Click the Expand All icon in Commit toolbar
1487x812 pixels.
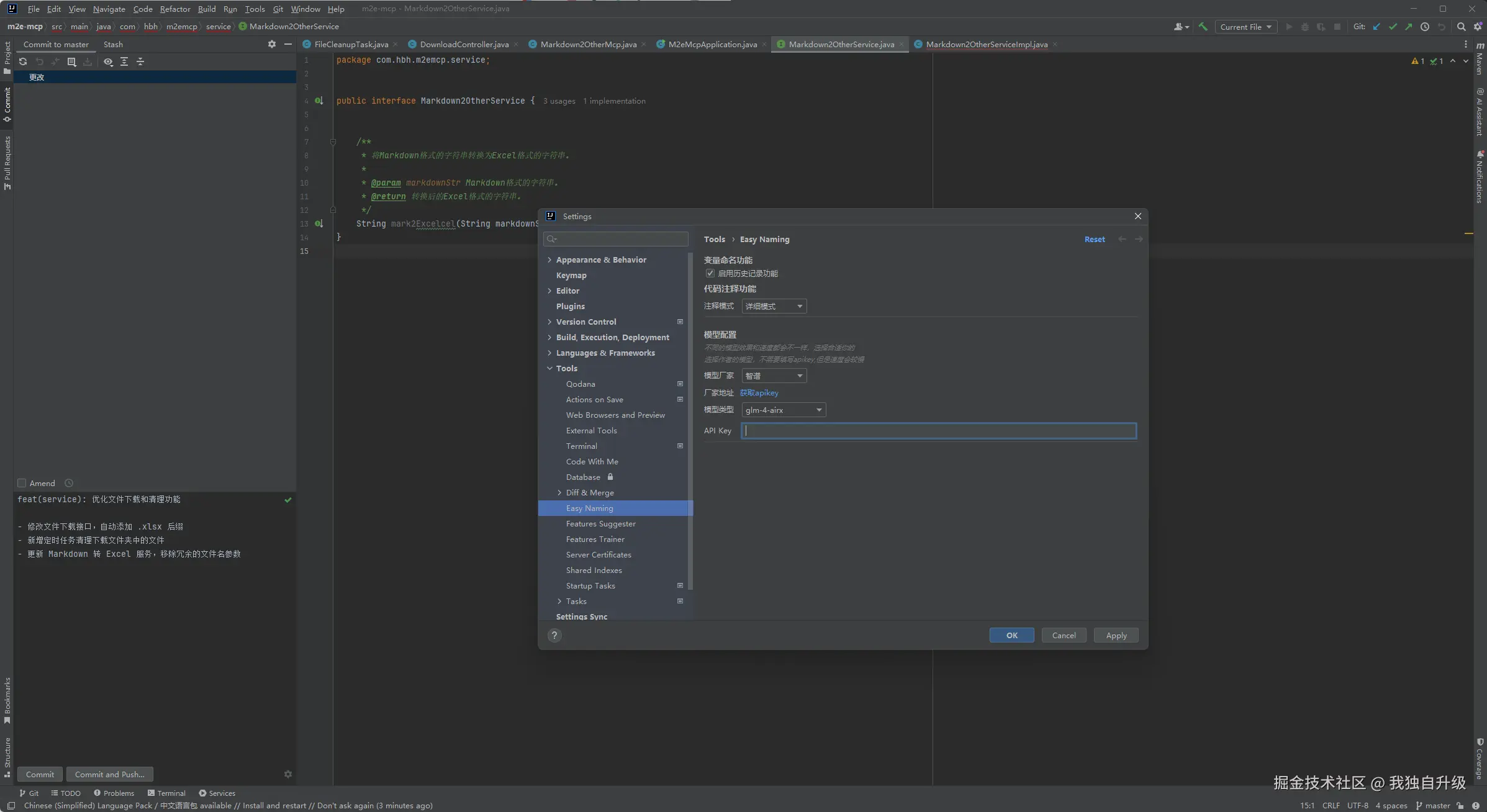click(x=124, y=61)
